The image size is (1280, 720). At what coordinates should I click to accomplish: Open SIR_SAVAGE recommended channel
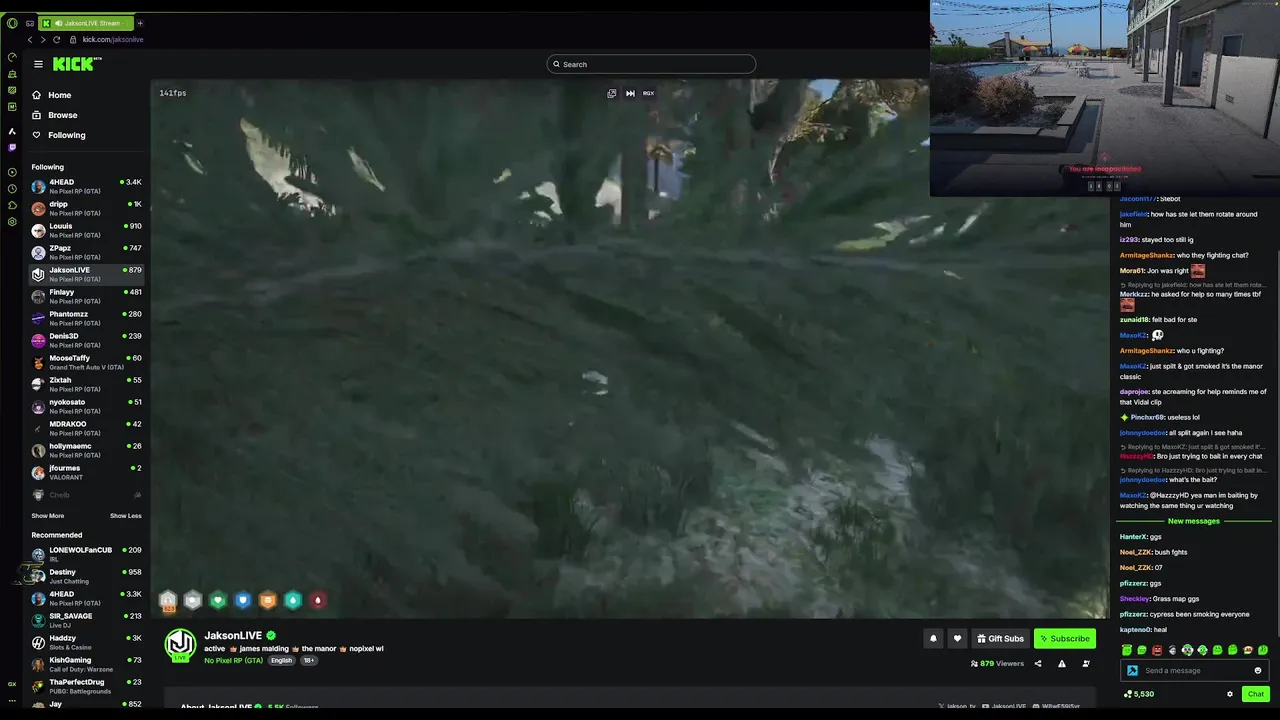(x=86, y=621)
